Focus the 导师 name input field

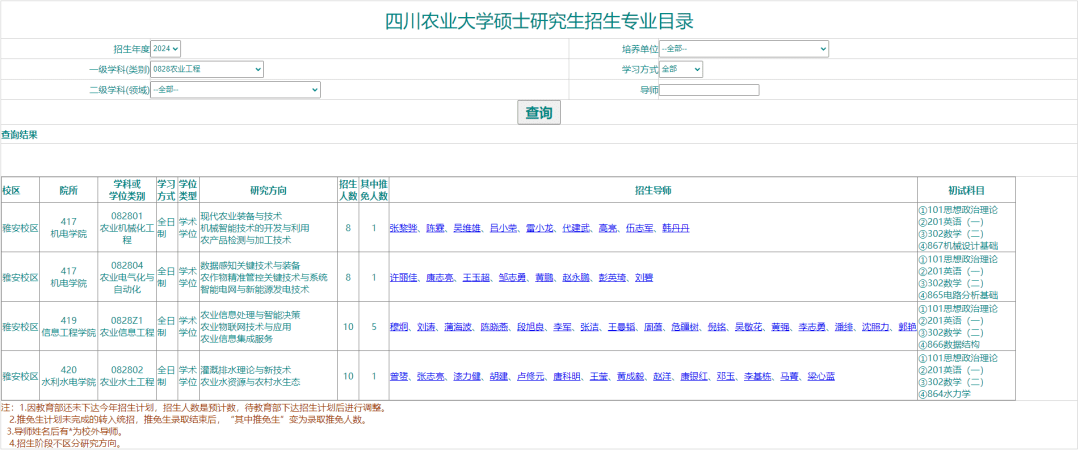click(709, 90)
